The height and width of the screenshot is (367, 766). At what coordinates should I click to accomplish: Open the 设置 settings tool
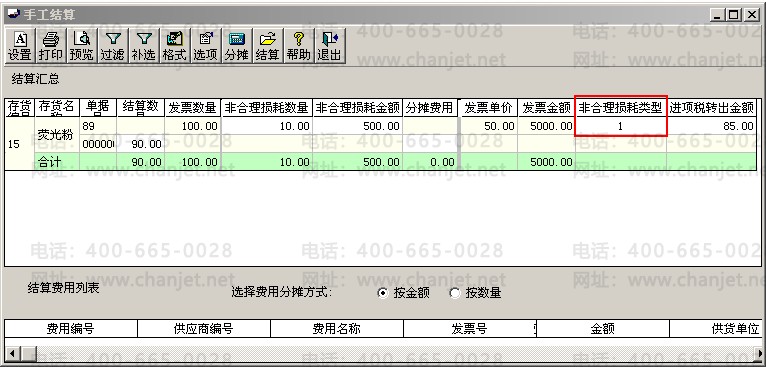coord(20,46)
